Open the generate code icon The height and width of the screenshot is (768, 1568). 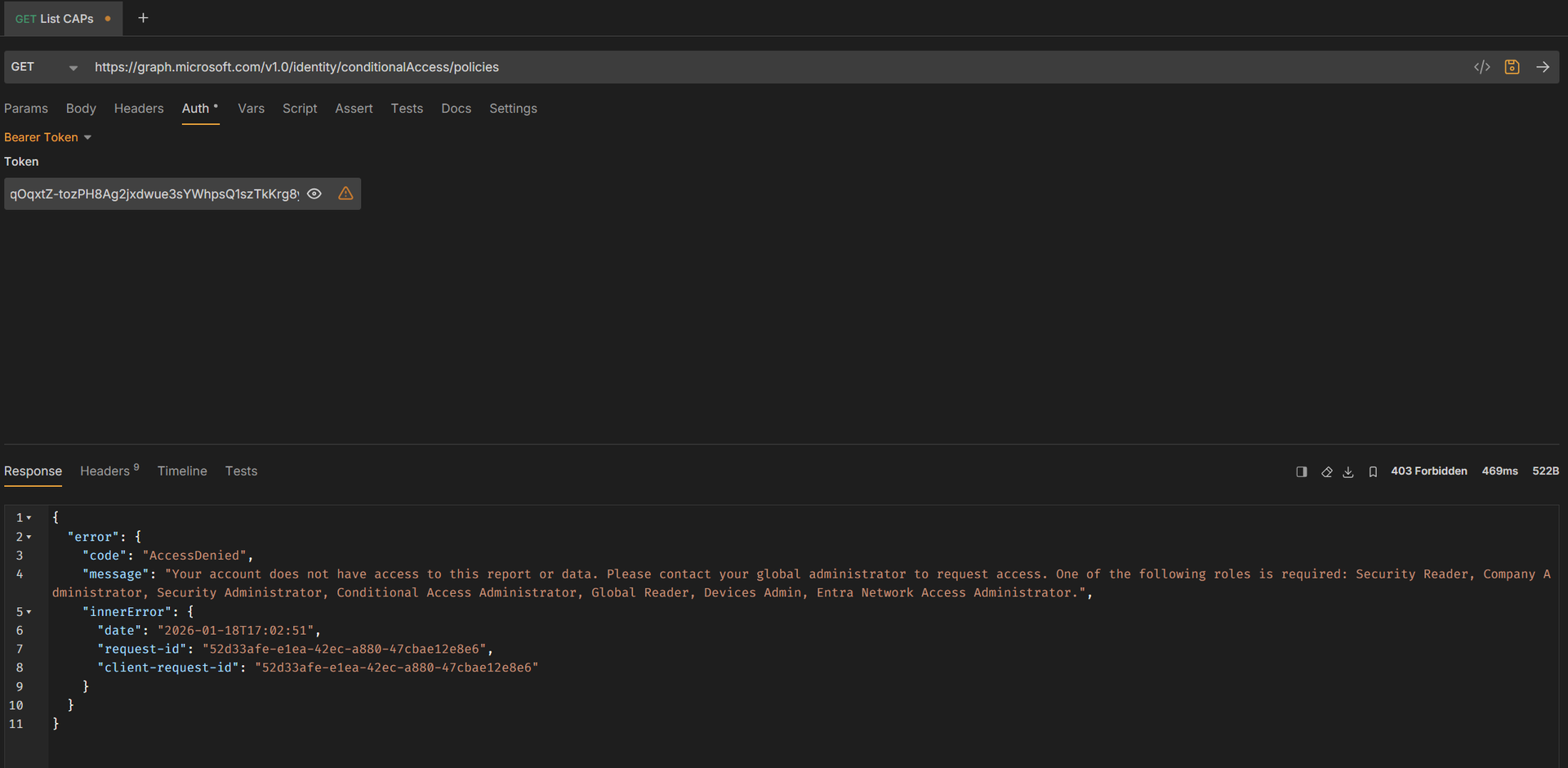coord(1481,67)
